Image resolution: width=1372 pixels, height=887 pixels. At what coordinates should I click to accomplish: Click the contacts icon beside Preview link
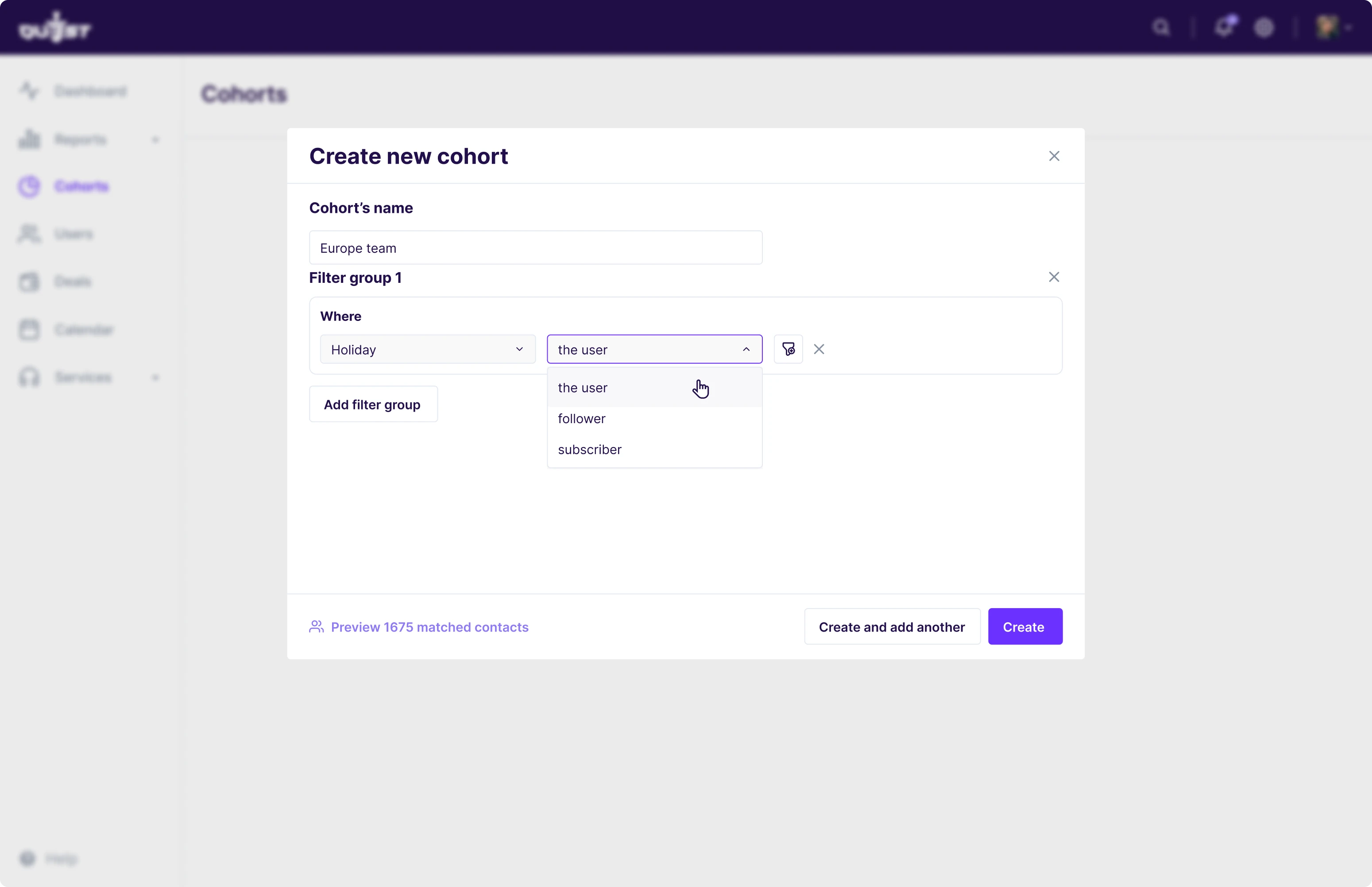tap(316, 626)
